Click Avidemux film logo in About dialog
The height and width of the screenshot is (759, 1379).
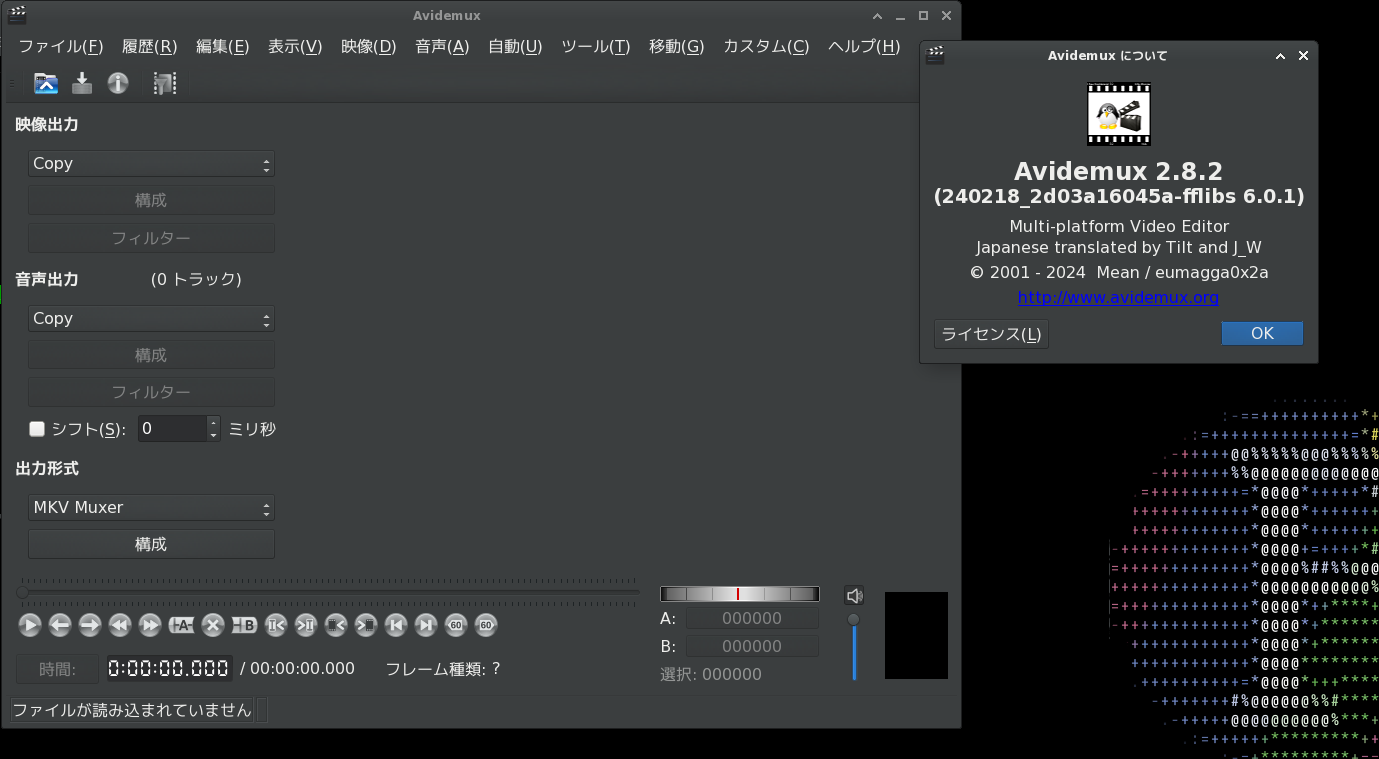tap(1119, 114)
